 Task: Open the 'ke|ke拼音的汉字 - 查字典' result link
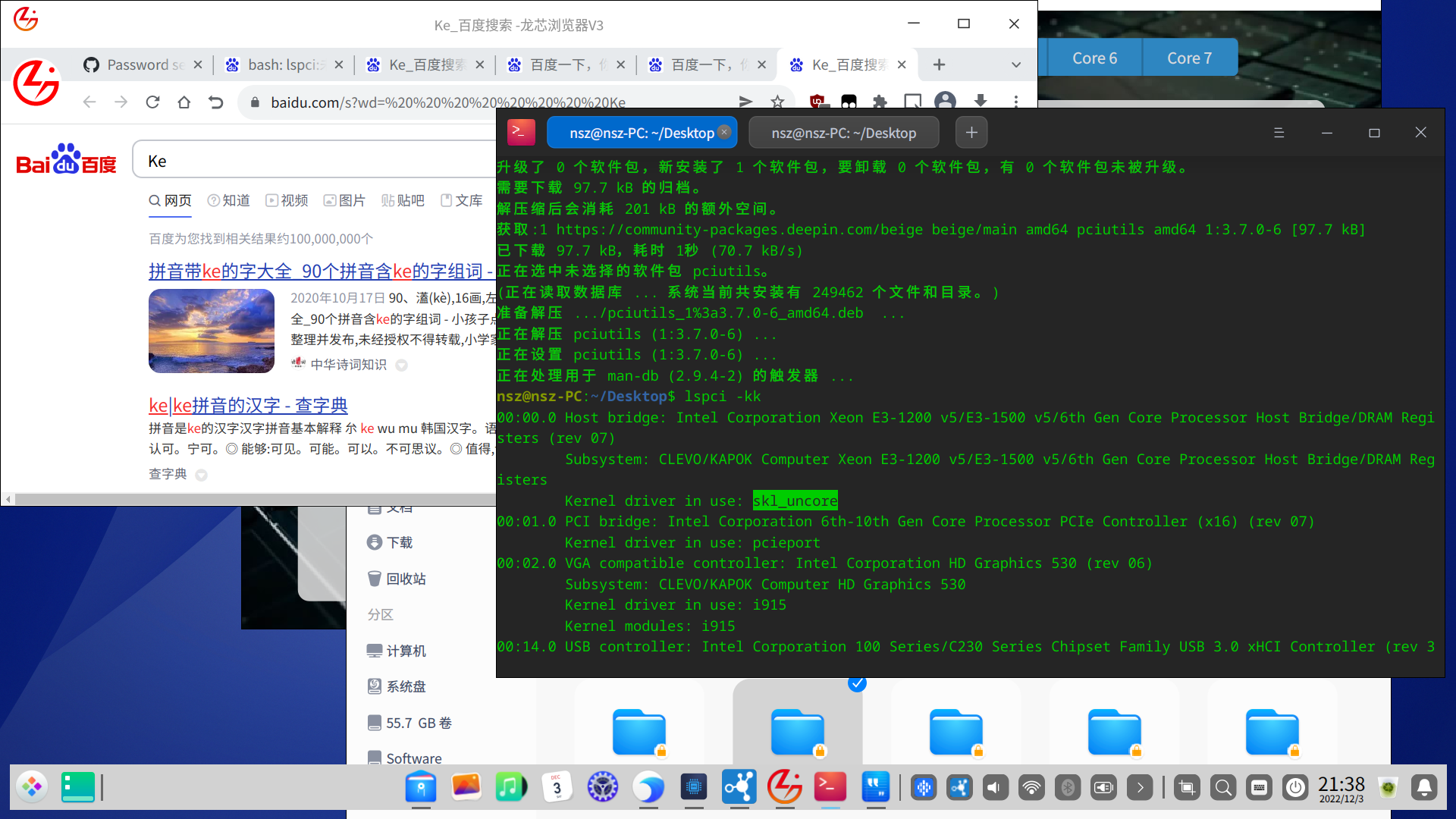click(248, 405)
